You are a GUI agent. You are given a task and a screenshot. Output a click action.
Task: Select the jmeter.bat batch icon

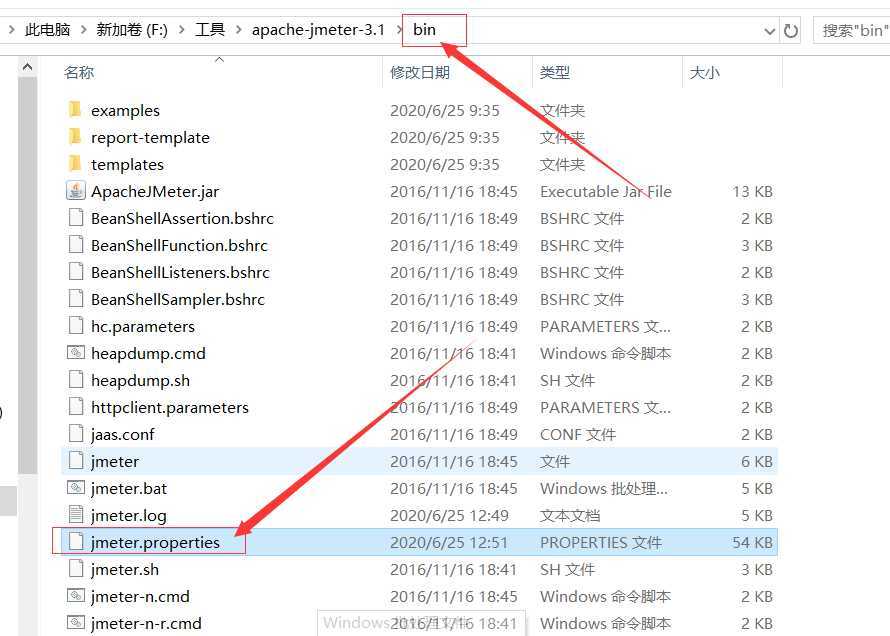(x=75, y=488)
